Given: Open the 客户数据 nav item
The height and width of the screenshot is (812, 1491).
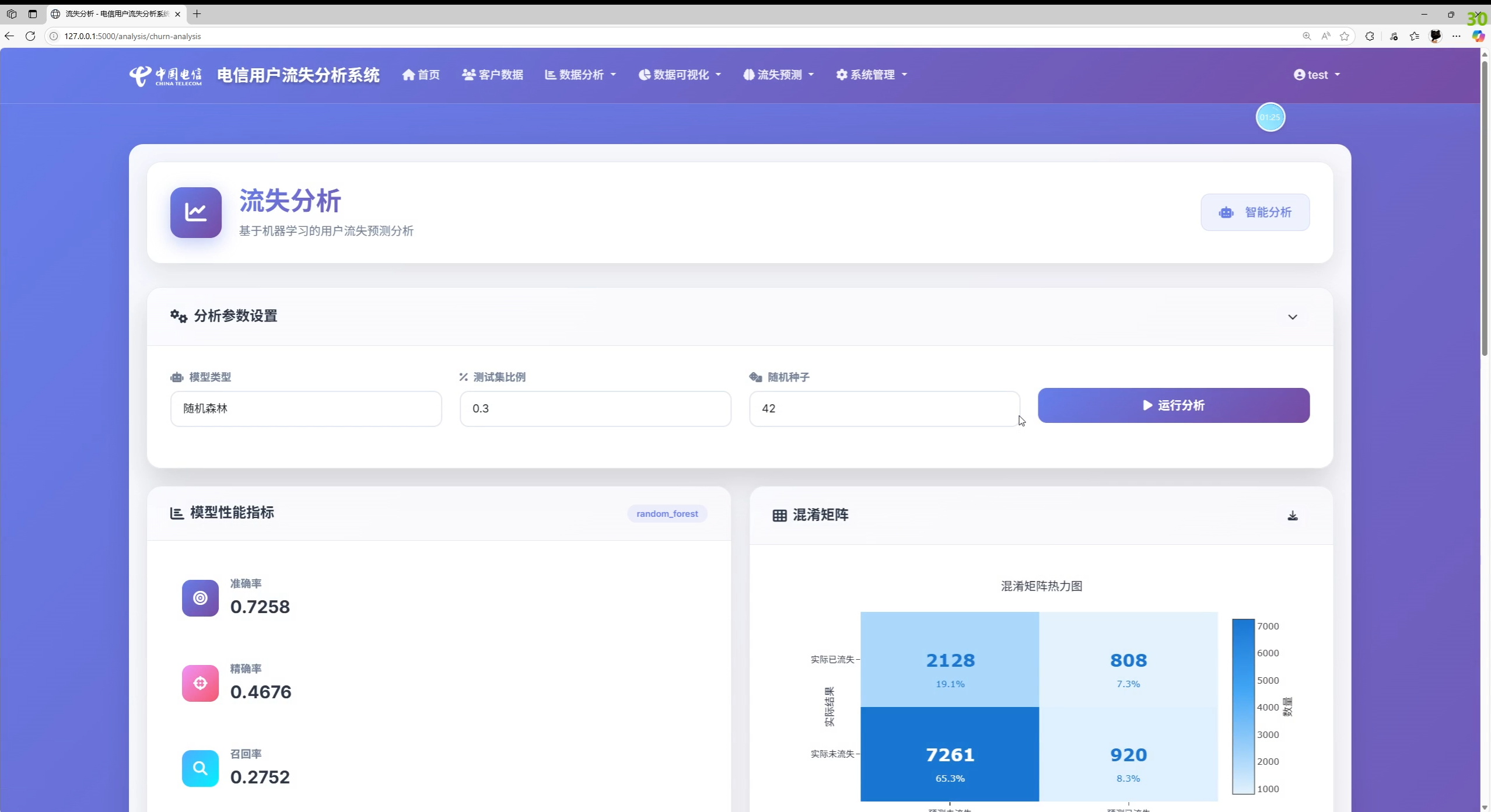Looking at the screenshot, I should coord(492,75).
